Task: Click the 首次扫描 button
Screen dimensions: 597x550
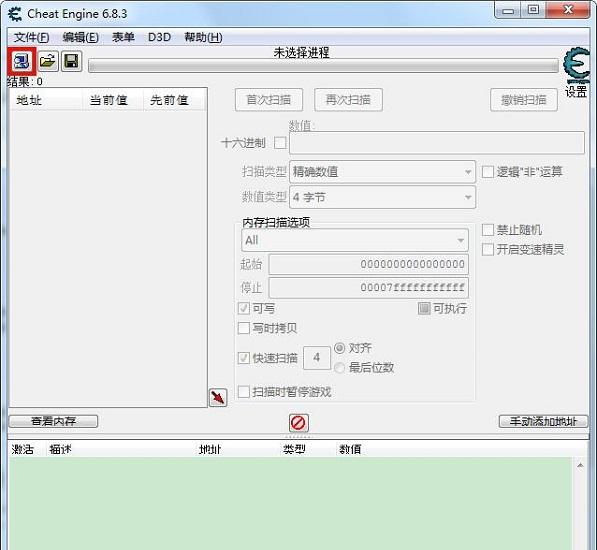Action: [x=269, y=100]
